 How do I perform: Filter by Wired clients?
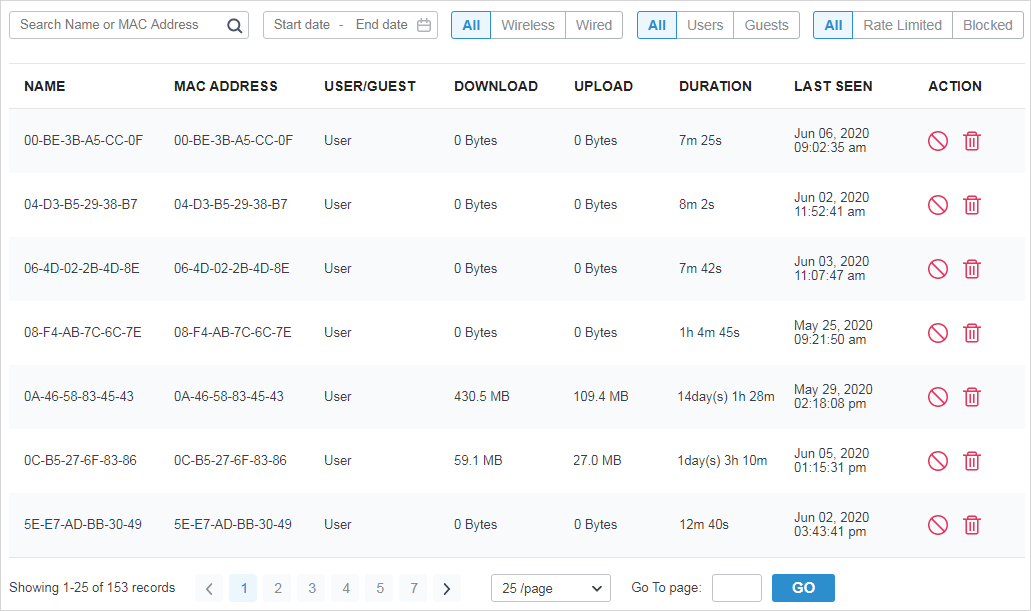(x=594, y=25)
